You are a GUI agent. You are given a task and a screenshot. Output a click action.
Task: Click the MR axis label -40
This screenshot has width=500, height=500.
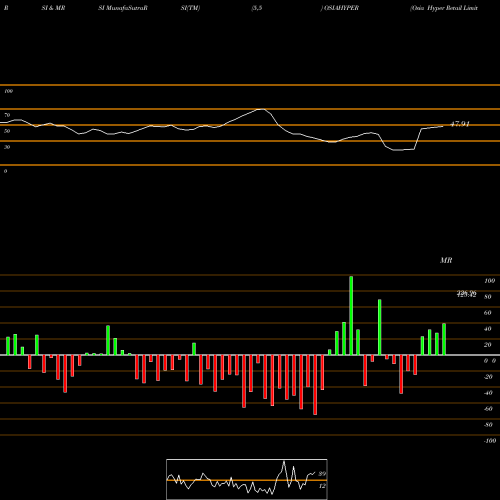click(x=488, y=393)
